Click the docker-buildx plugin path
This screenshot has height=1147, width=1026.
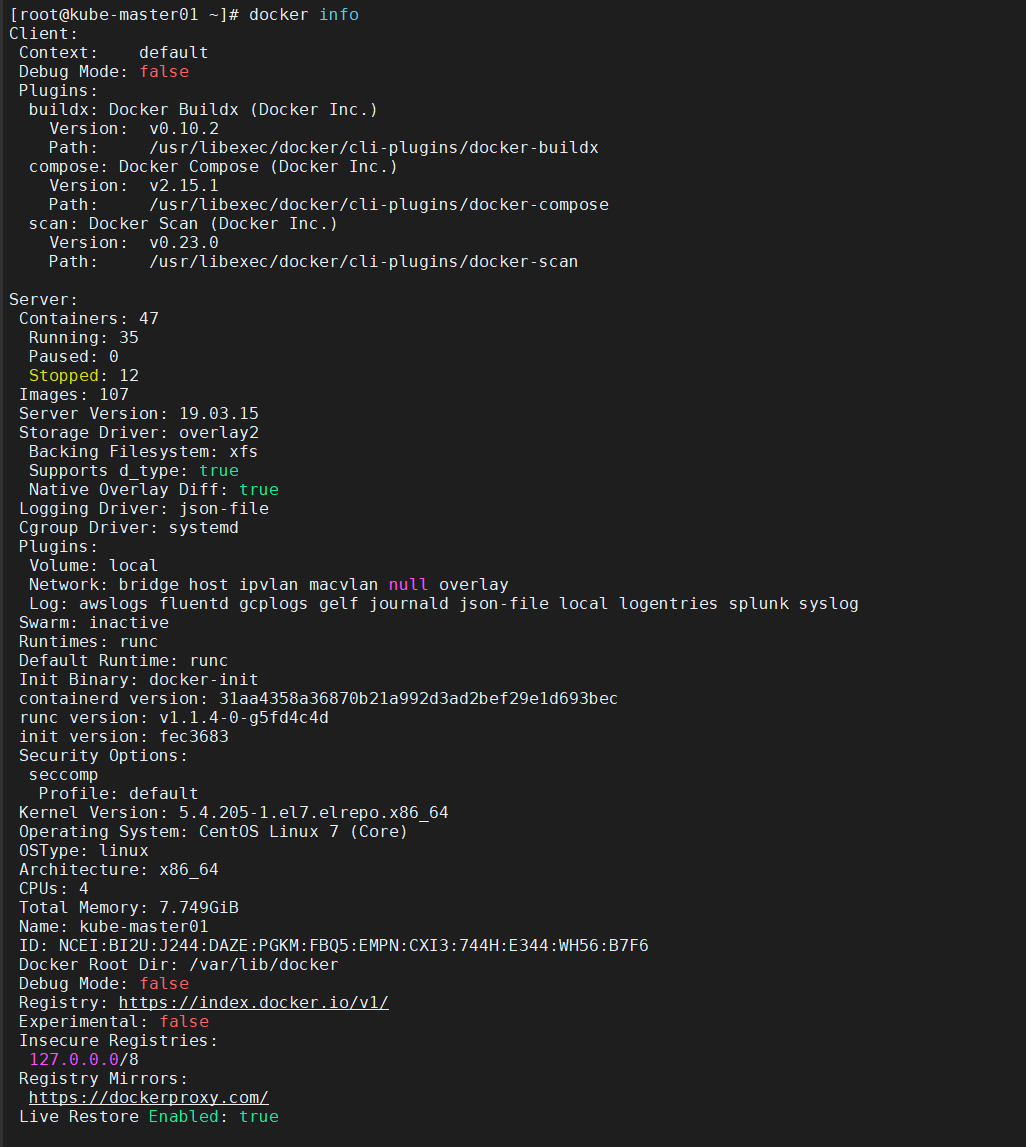click(x=373, y=147)
